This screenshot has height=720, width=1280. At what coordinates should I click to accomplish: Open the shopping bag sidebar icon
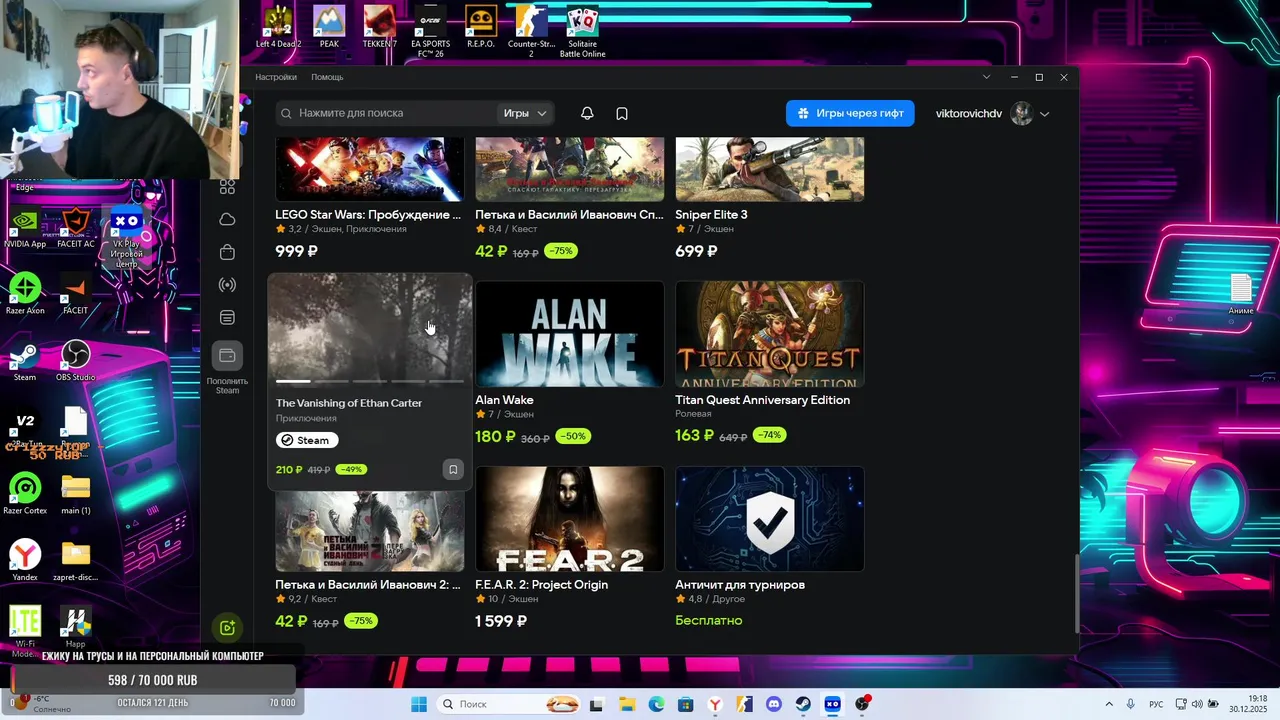227,252
